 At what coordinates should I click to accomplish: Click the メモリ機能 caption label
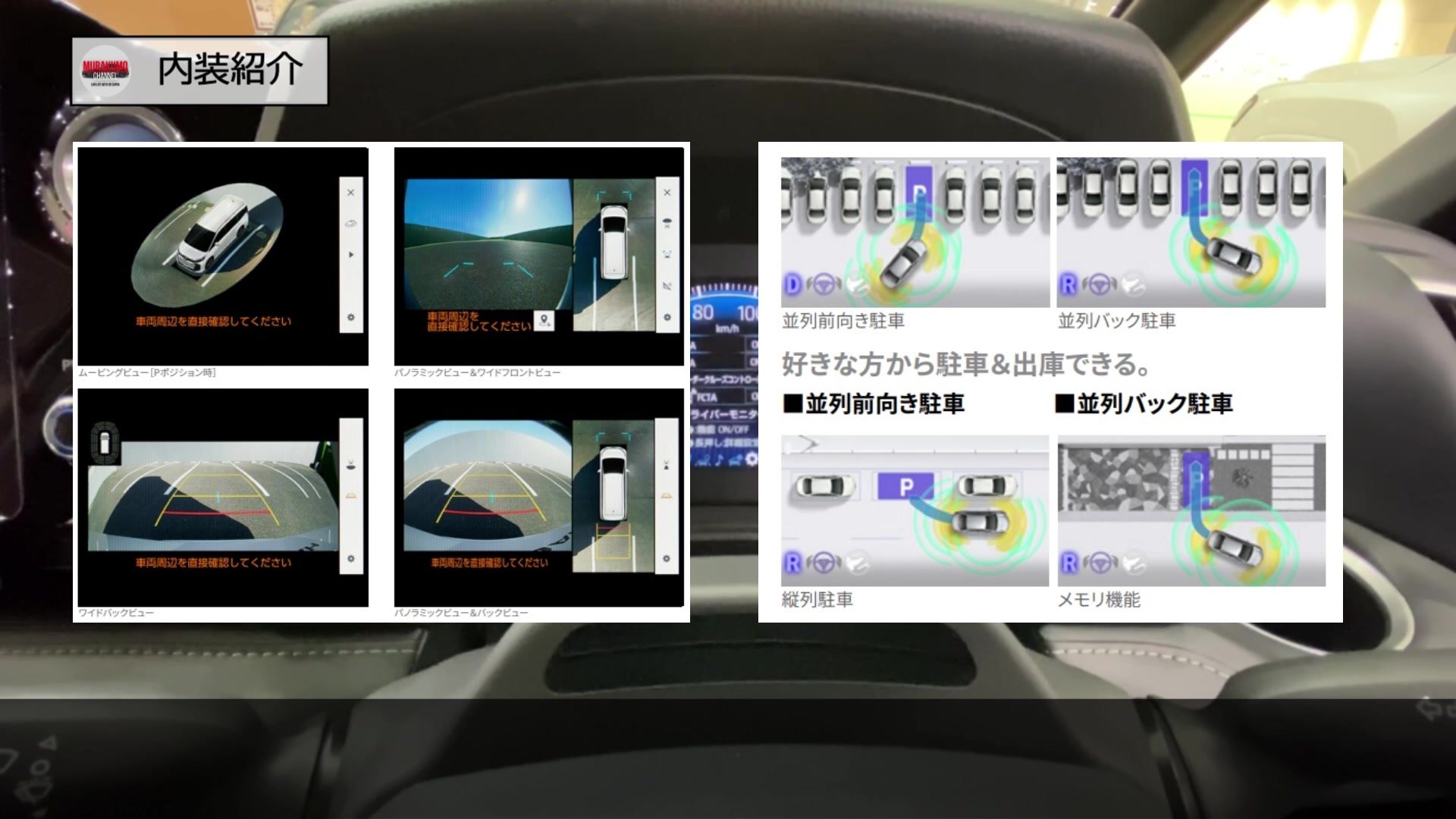(x=1099, y=600)
